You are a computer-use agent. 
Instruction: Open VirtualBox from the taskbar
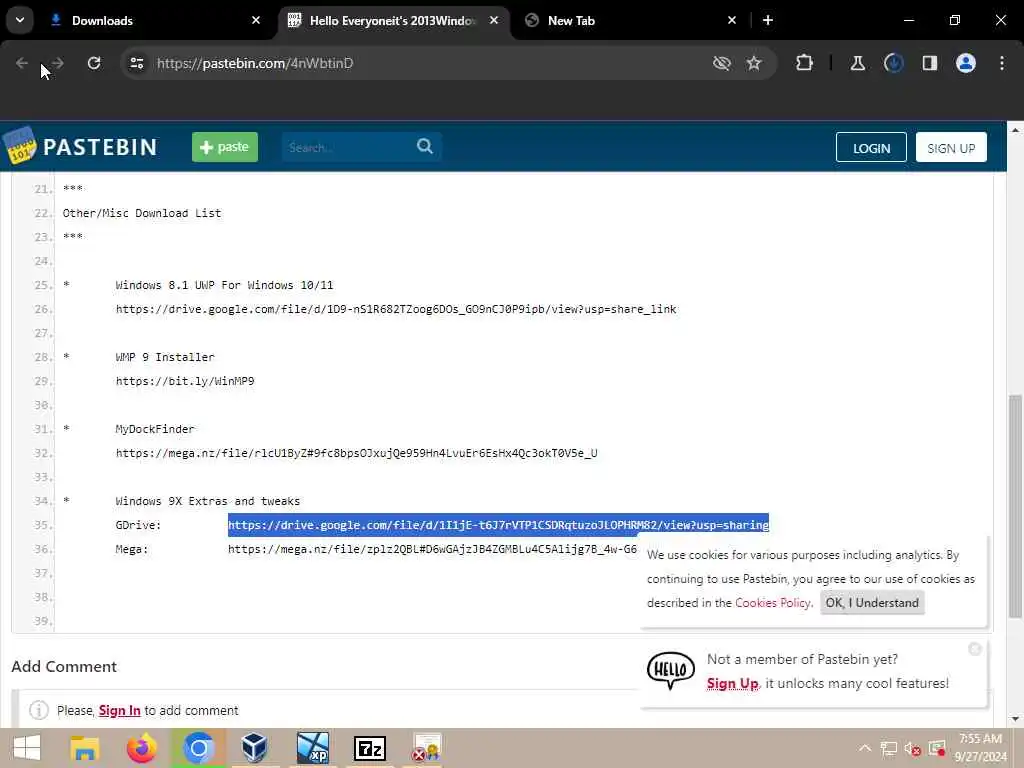tap(254, 748)
